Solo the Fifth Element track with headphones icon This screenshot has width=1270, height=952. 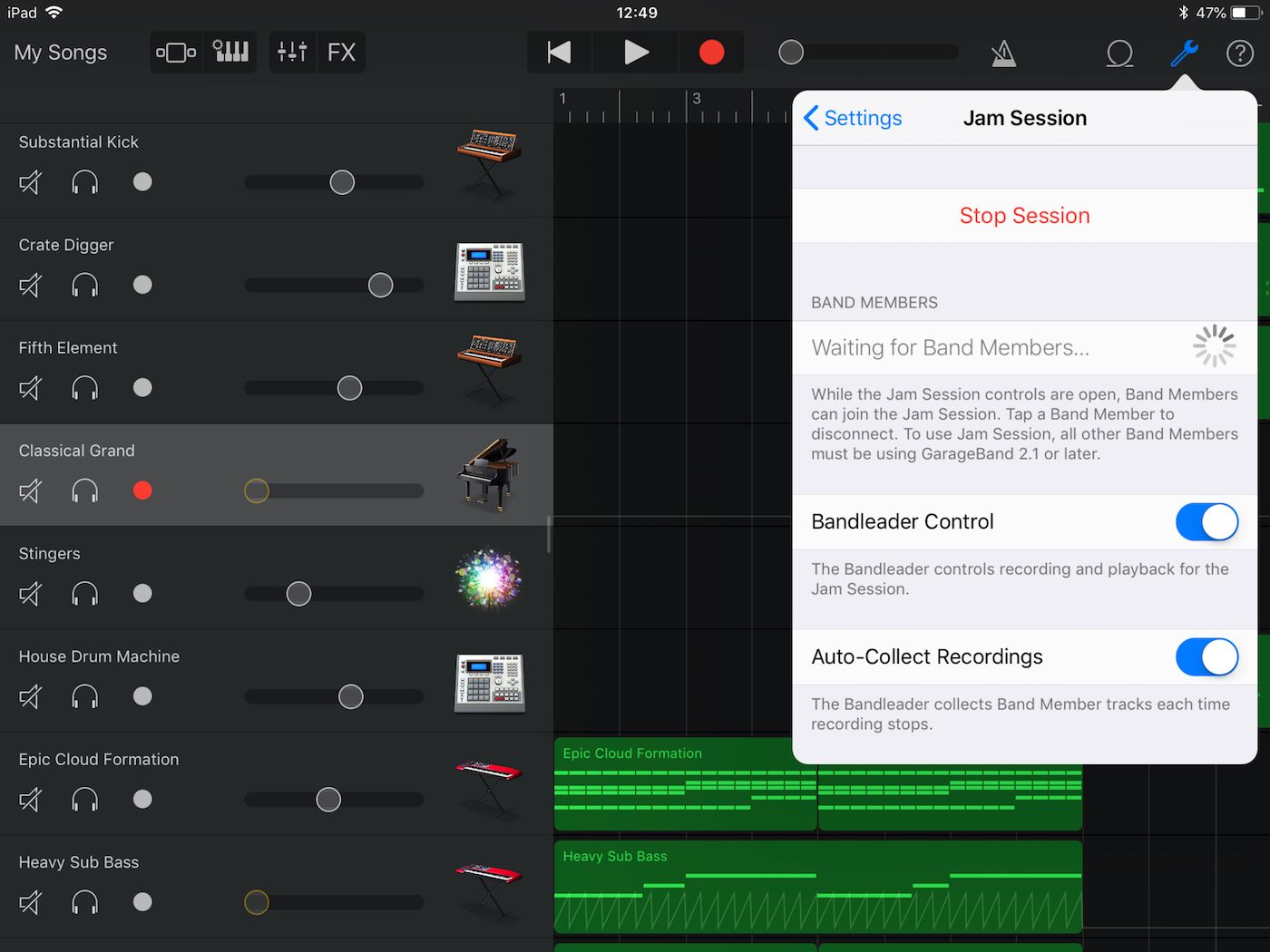pos(84,388)
